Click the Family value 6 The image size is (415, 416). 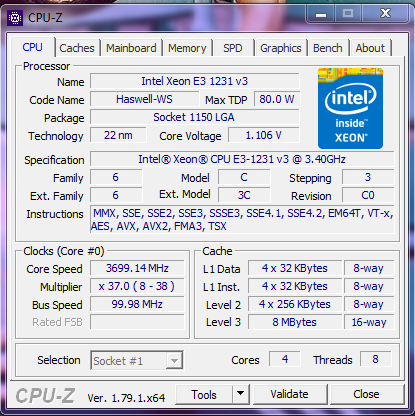(116, 177)
